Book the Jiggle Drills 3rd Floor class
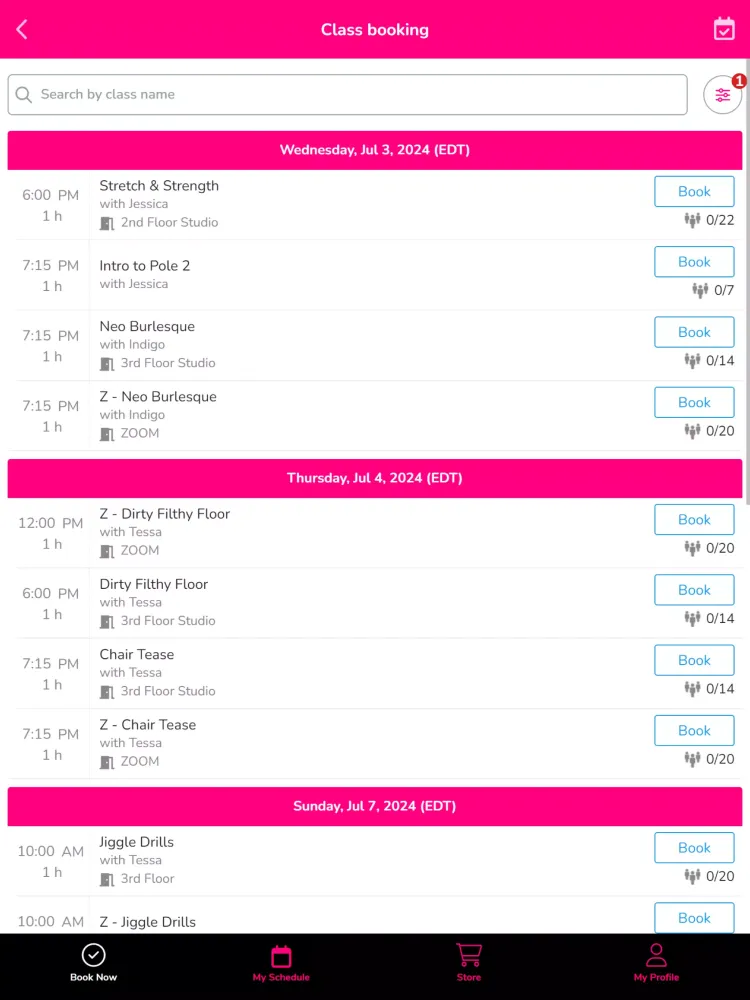750x1000 pixels. (694, 847)
